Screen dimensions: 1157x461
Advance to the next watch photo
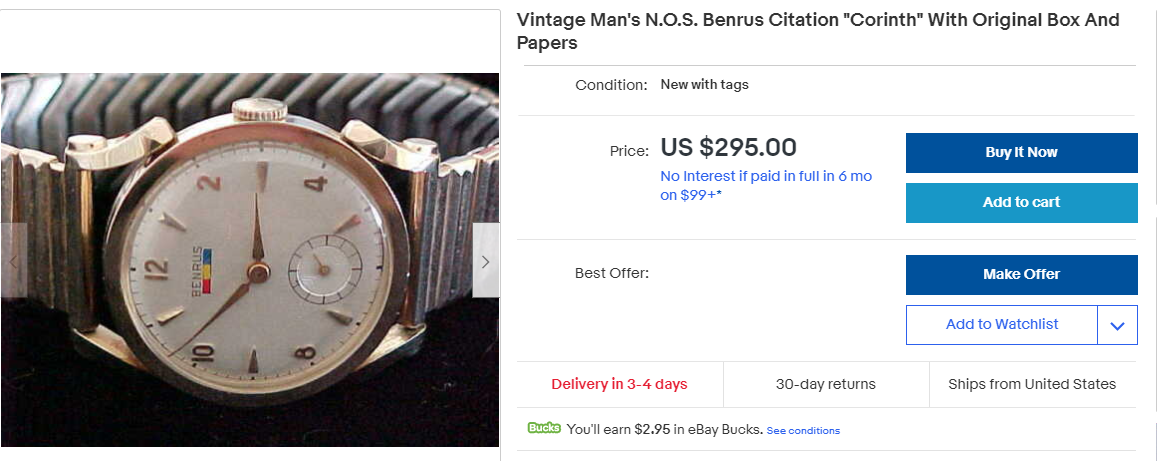click(x=486, y=261)
